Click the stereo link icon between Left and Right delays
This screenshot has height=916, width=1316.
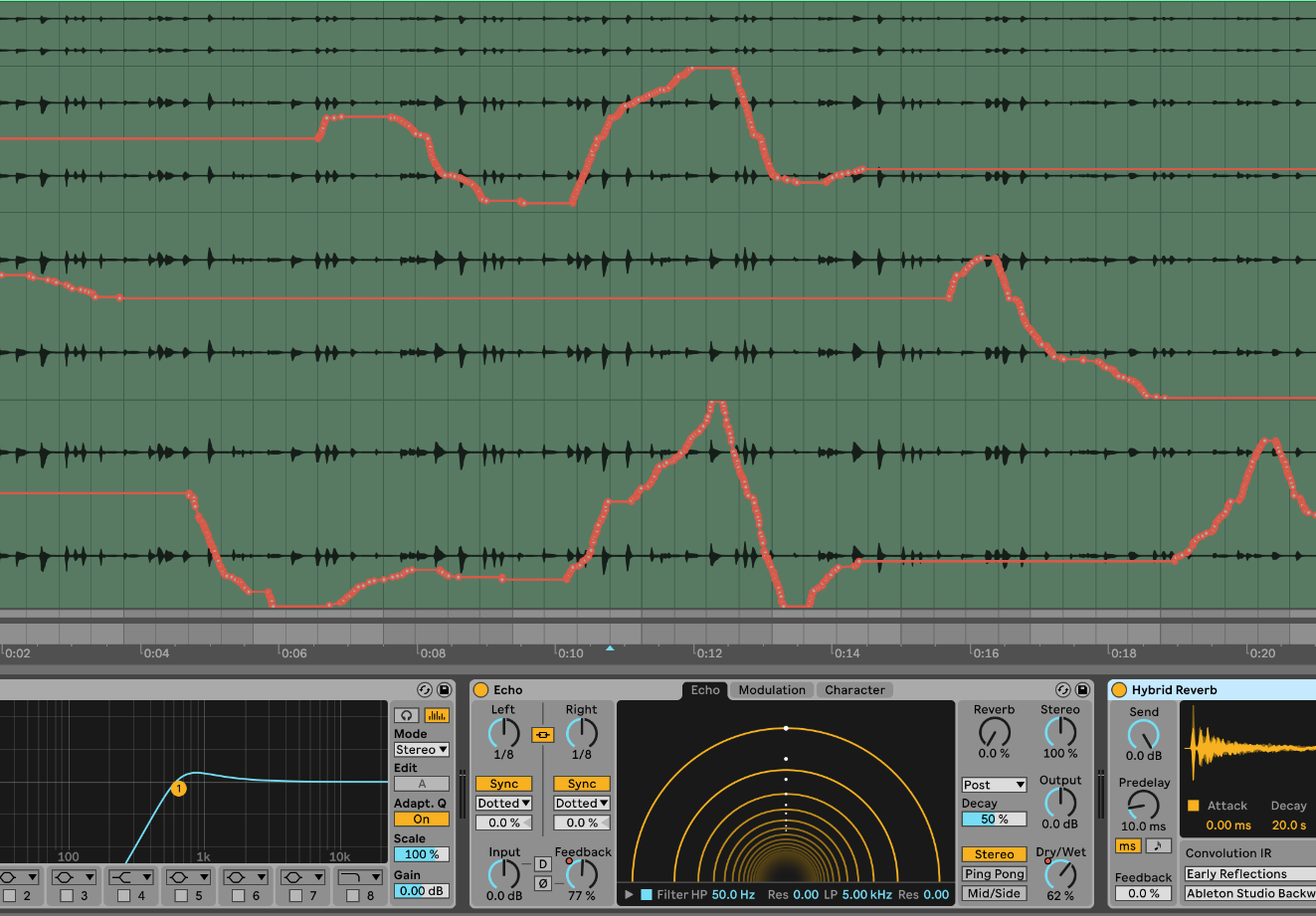pos(542,734)
